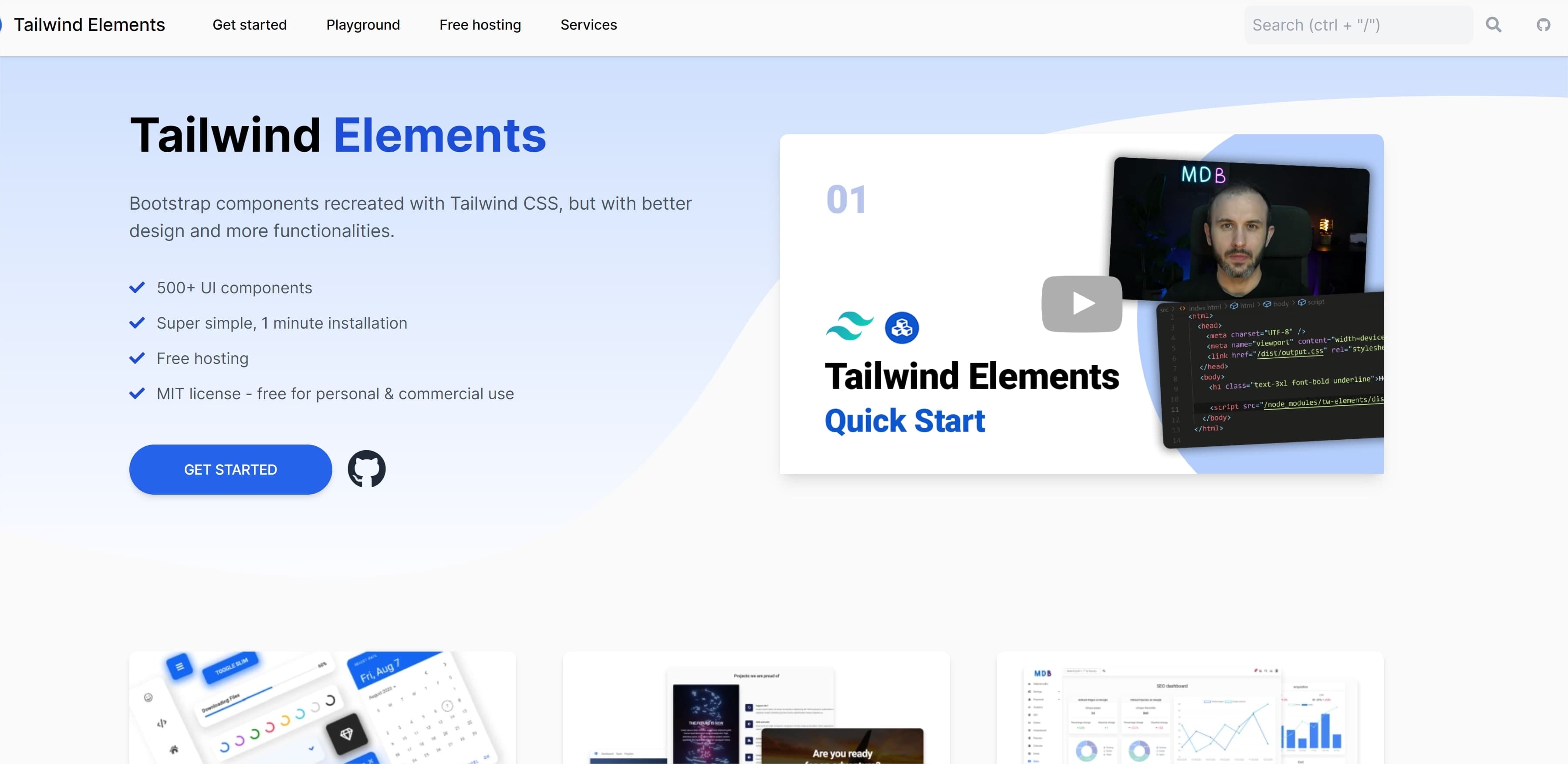This screenshot has width=1568, height=764.
Task: Go to Free hosting in navbar
Action: click(x=480, y=25)
